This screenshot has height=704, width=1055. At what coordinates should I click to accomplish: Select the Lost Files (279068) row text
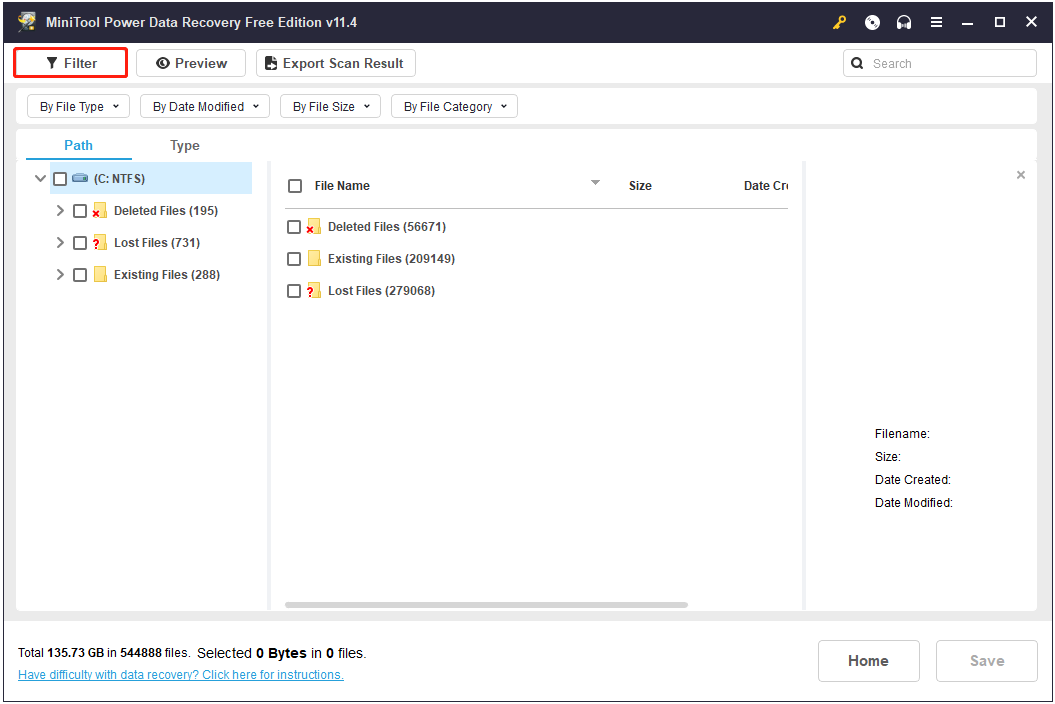381,291
